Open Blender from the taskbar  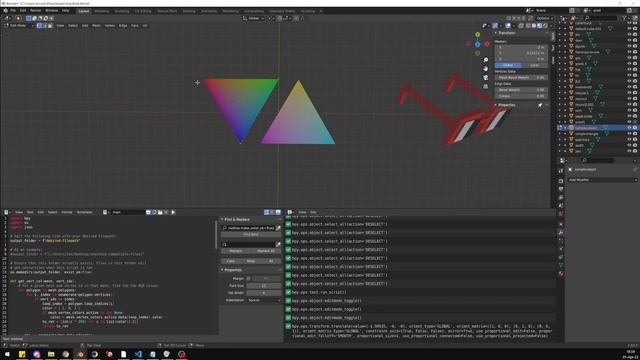[x=80, y=354]
